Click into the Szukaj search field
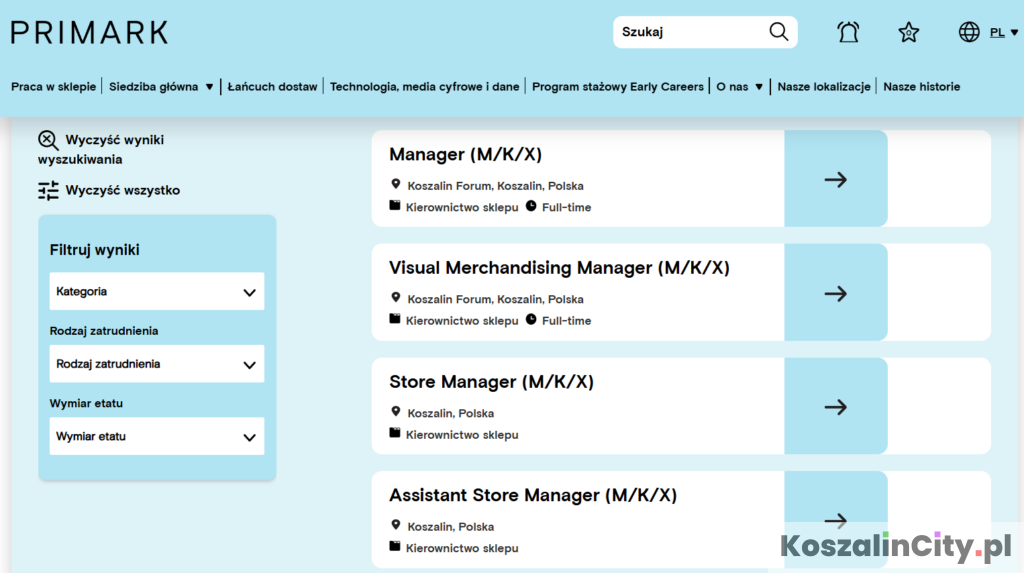The height and width of the screenshot is (573, 1024). [690, 32]
